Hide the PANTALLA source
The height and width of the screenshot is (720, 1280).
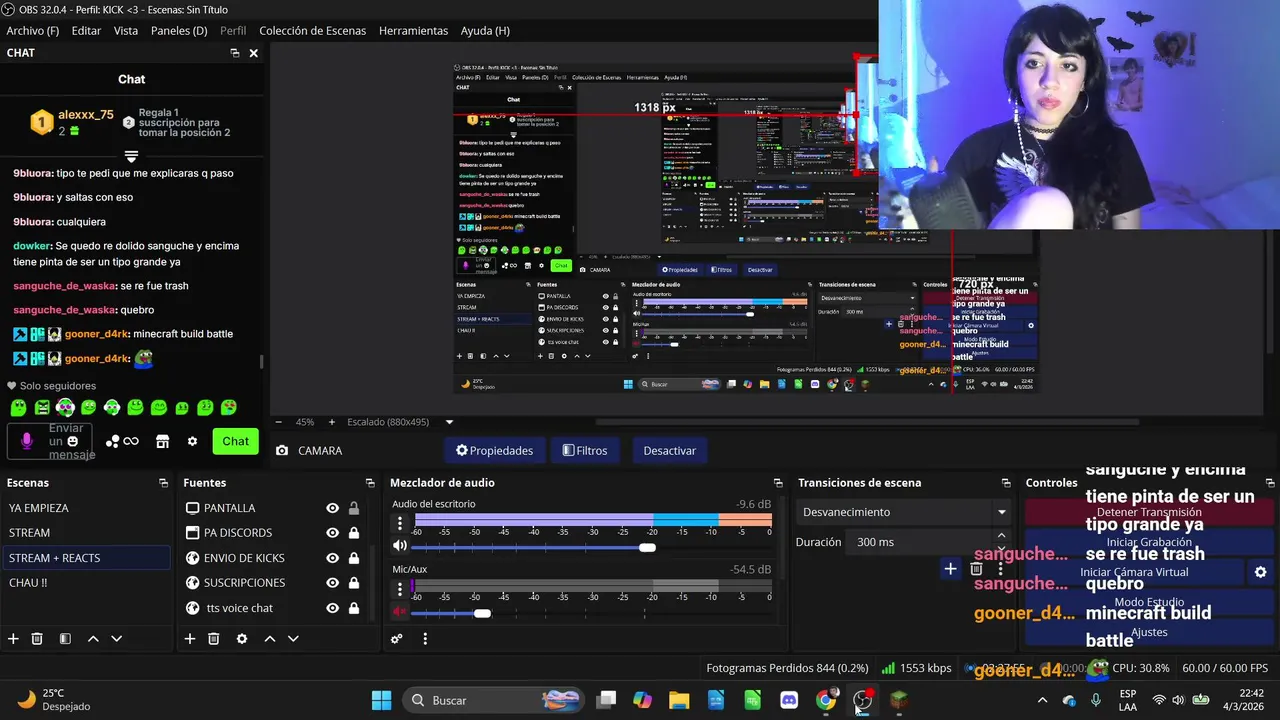pos(332,508)
